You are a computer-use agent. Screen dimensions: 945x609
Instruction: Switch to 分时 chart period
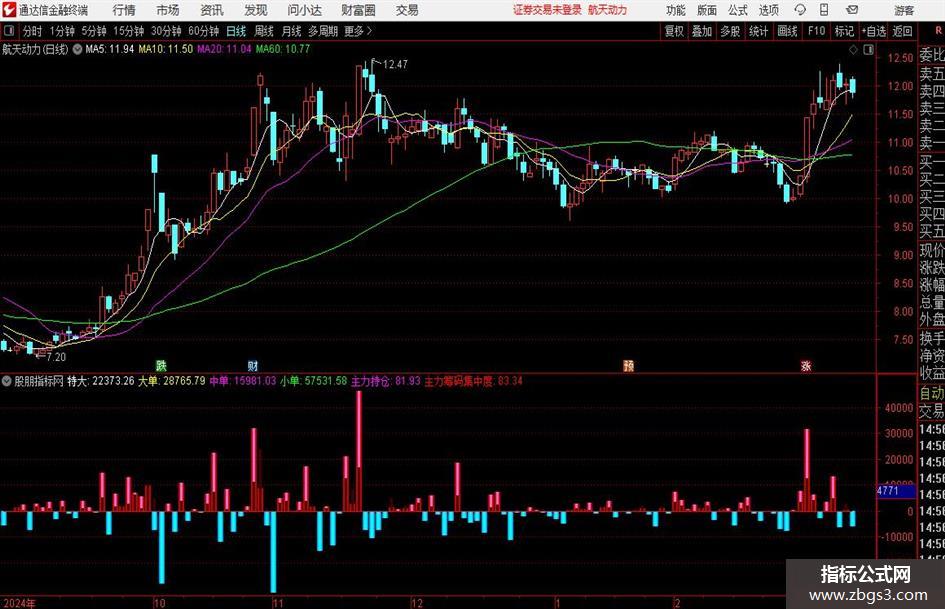coord(32,31)
